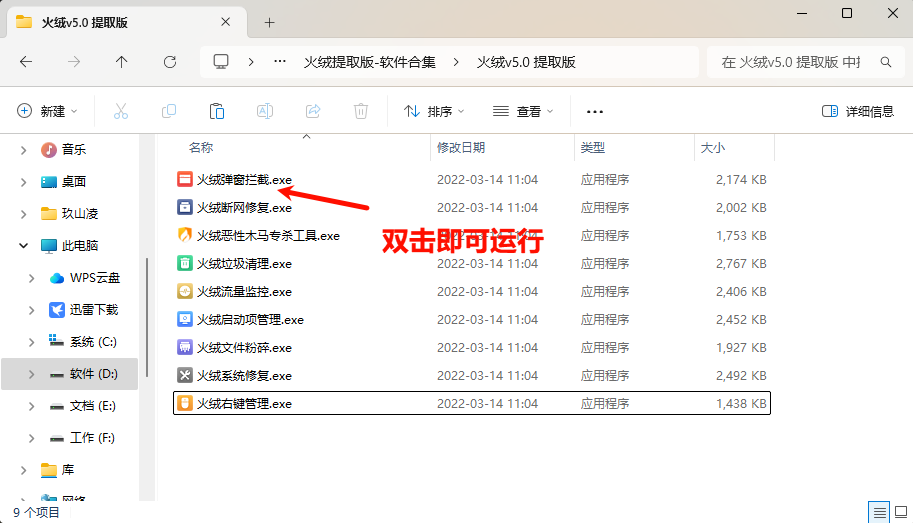Click 火绒v5.0 提取版 breadcrumb segment

click(x=526, y=62)
